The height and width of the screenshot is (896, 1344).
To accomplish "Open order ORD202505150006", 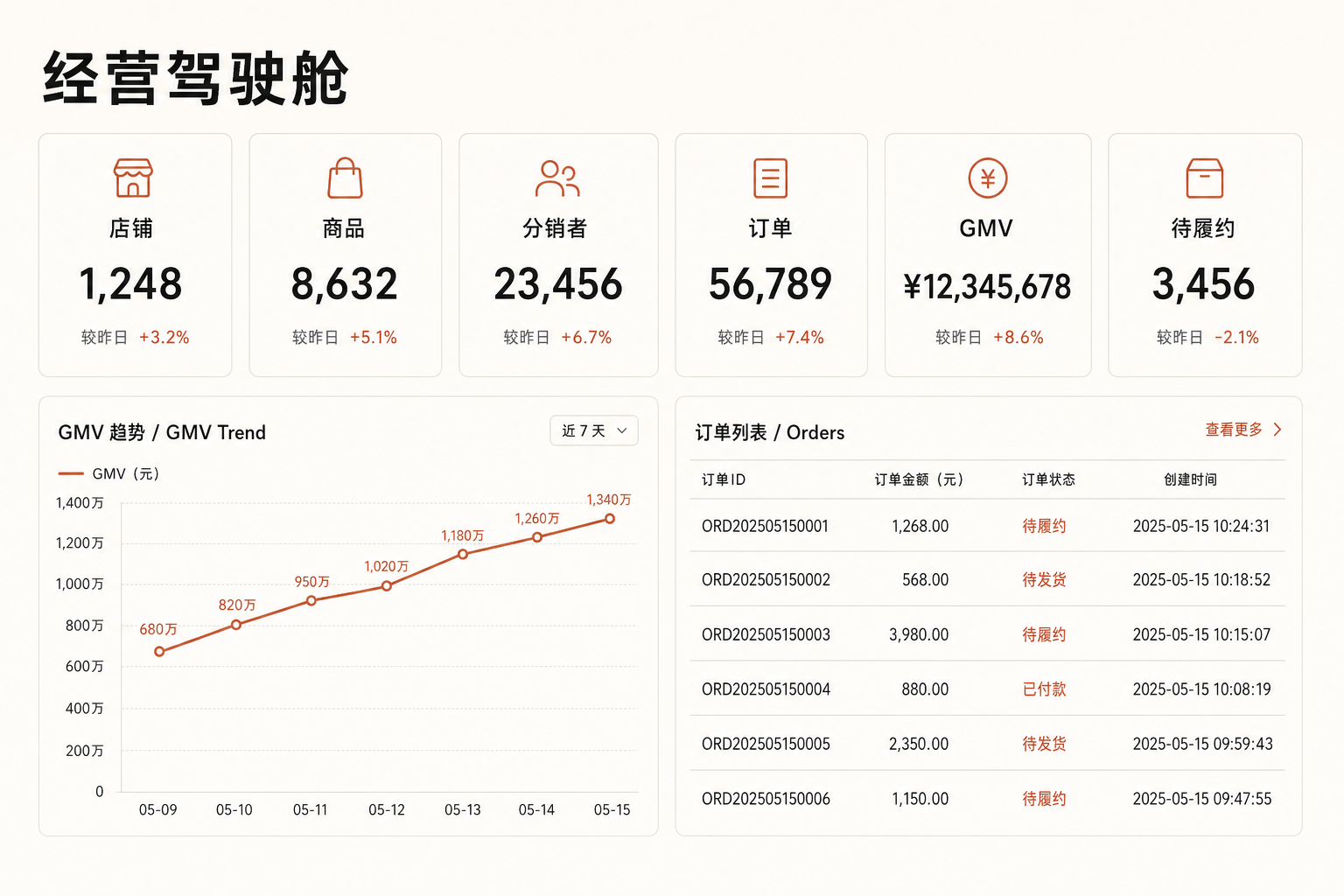I will (766, 799).
